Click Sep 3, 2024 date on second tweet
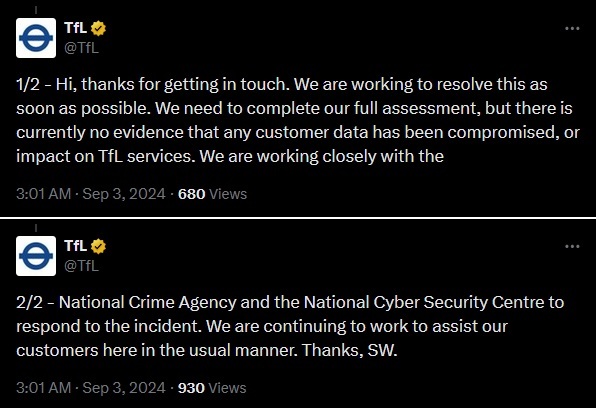 pyautogui.click(x=124, y=388)
